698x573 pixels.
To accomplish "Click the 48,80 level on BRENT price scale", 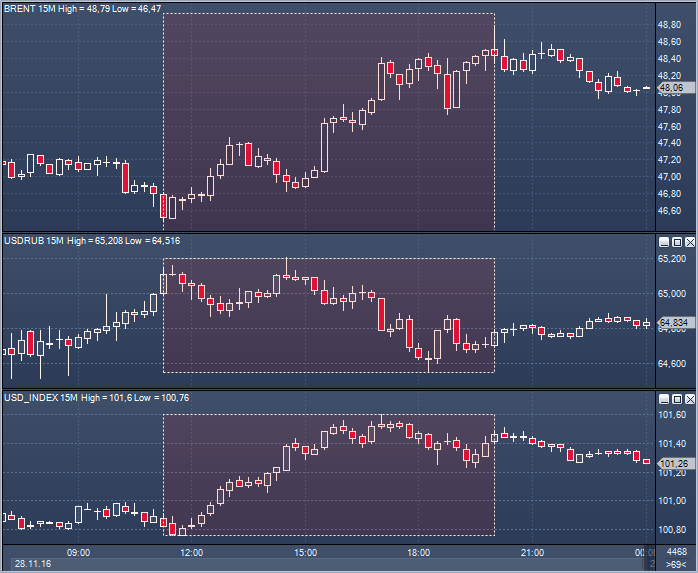I will pos(669,25).
